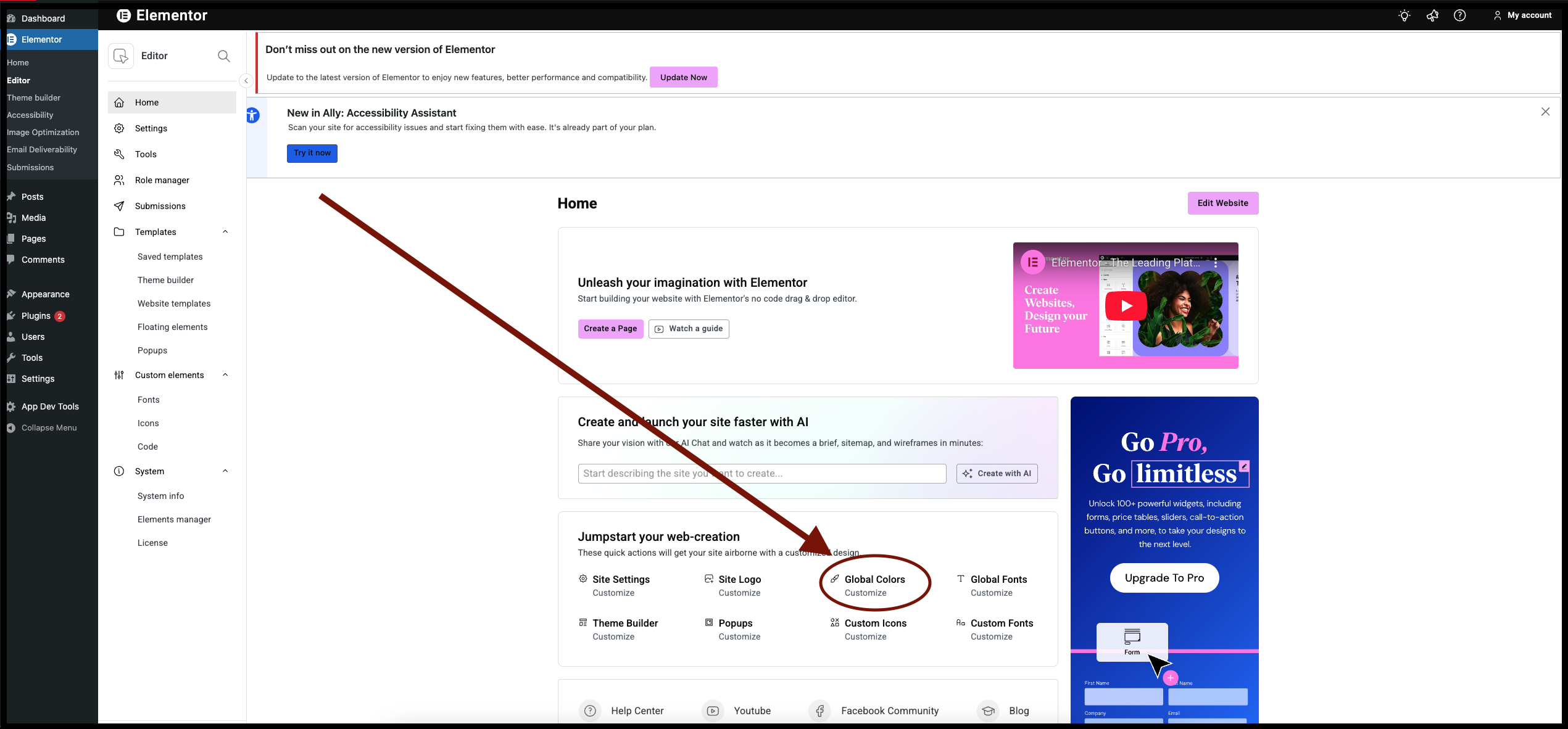The height and width of the screenshot is (729, 1568).
Task: Click the search magnifier icon in Editor panel
Action: tap(224, 56)
